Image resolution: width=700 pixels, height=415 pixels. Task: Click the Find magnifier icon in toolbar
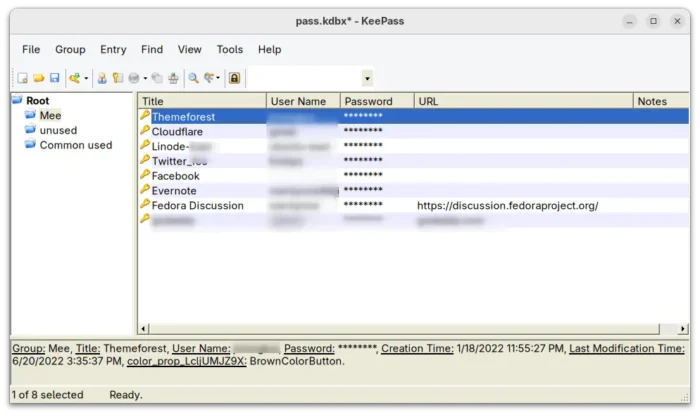click(x=193, y=78)
